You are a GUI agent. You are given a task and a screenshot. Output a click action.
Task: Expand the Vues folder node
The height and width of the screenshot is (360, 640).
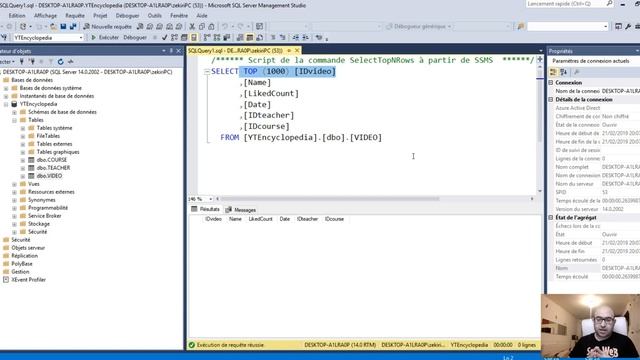click(x=14, y=184)
